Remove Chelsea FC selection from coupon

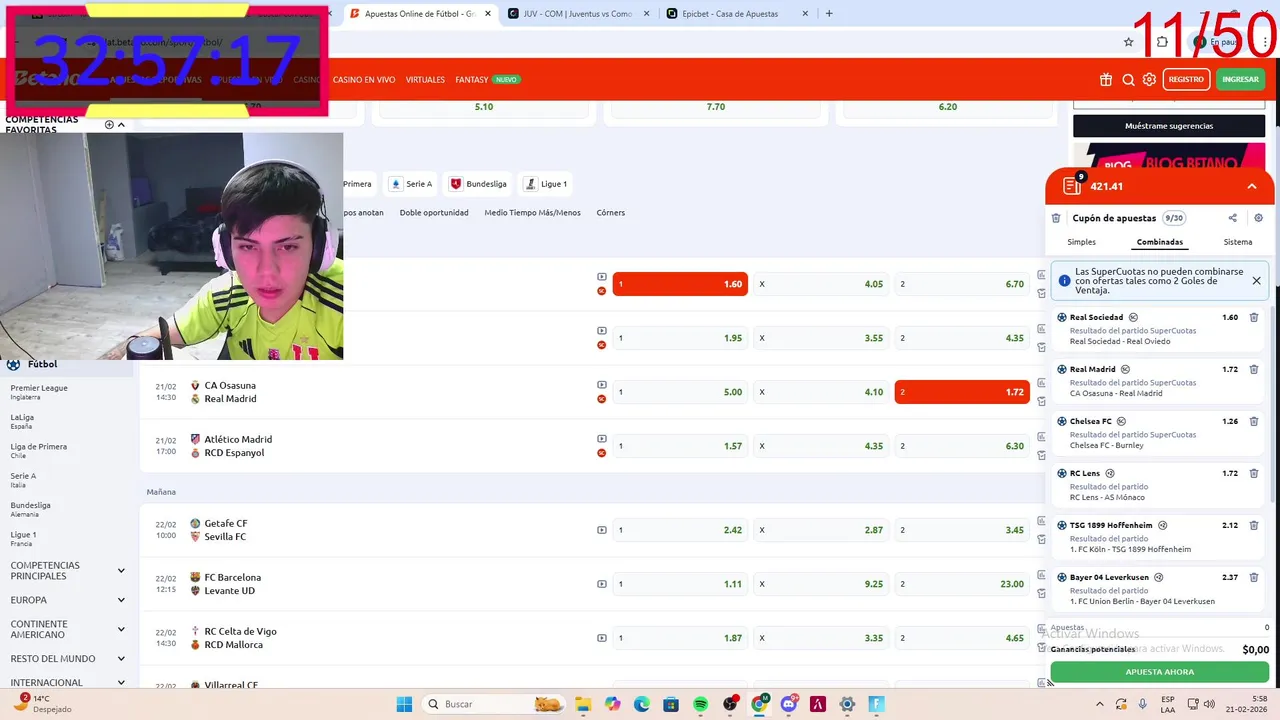pos(1254,421)
